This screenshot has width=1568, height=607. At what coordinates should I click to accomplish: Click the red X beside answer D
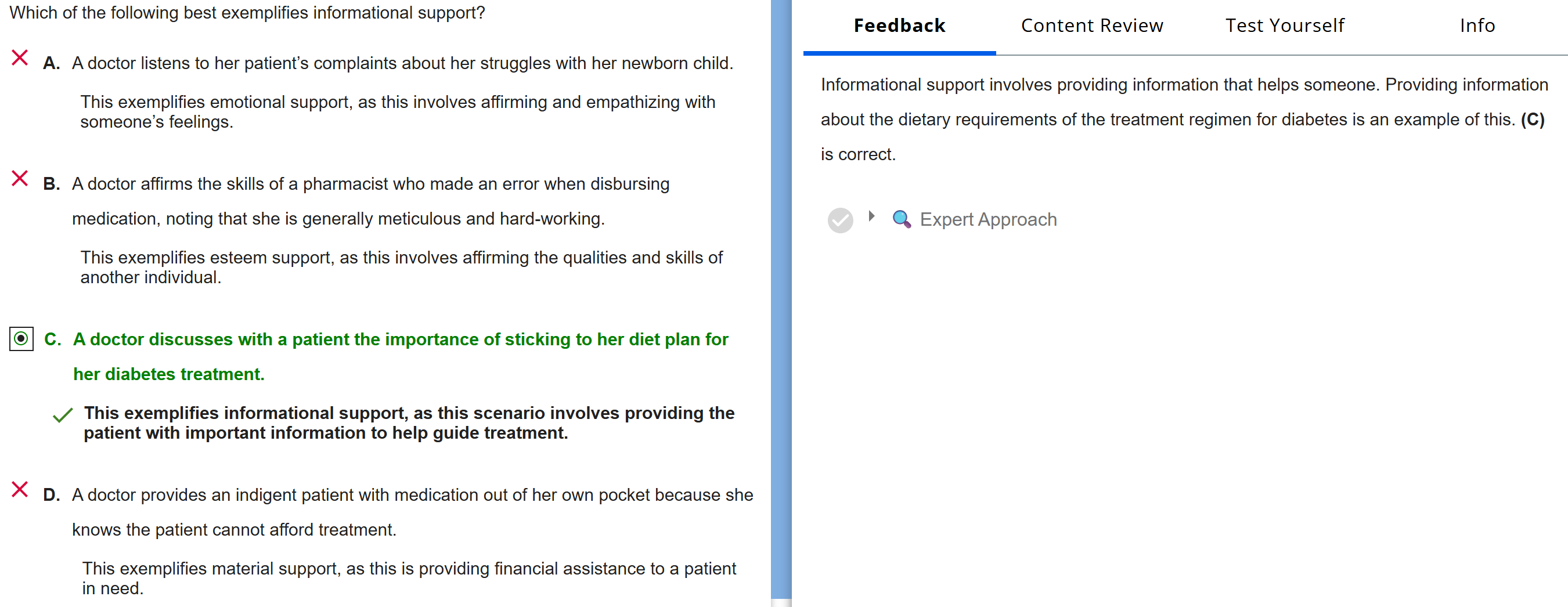click(20, 490)
